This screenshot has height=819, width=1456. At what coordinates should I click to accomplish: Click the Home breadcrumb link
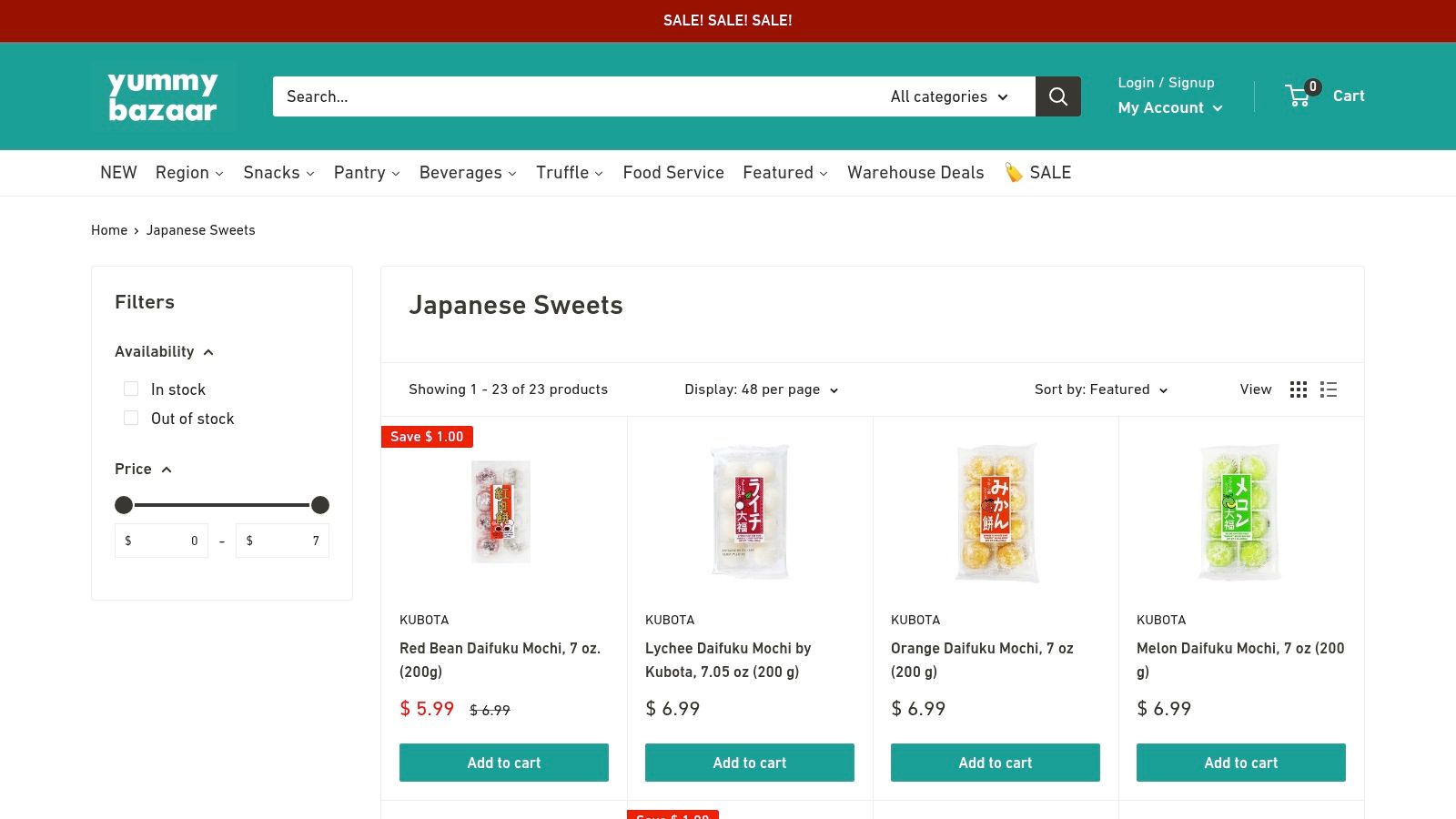109,230
